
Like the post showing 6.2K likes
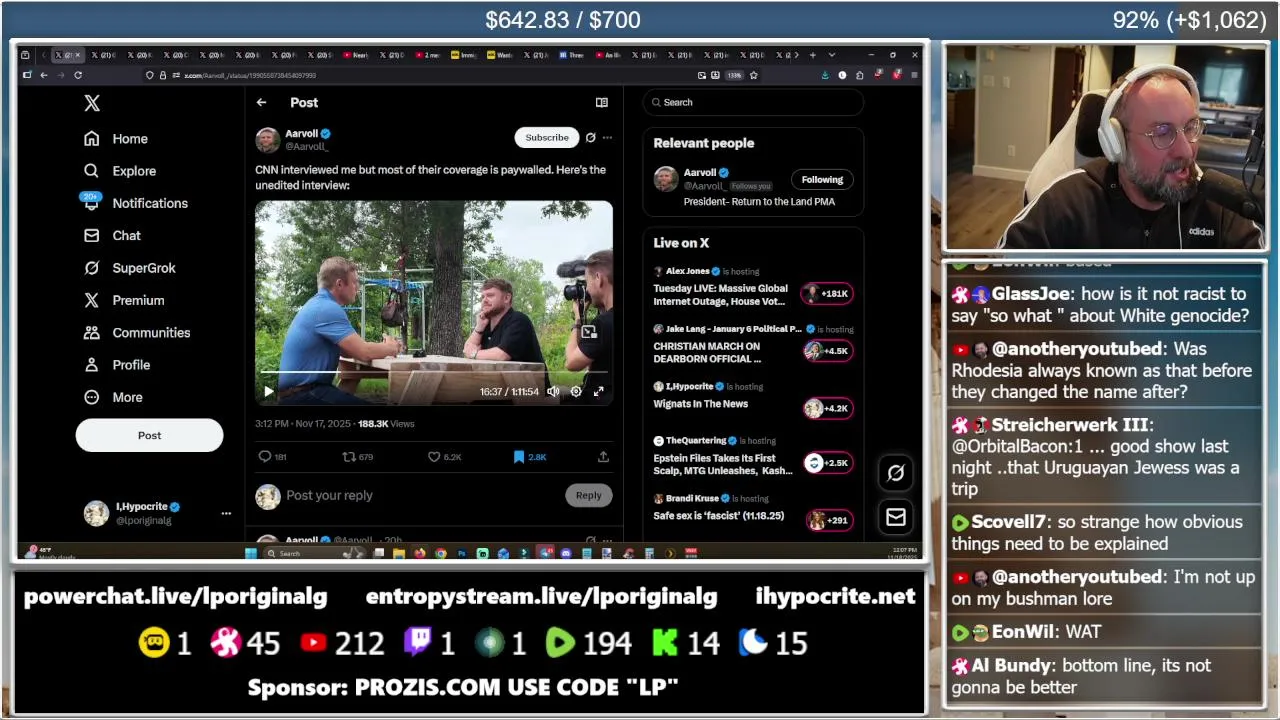(445, 457)
